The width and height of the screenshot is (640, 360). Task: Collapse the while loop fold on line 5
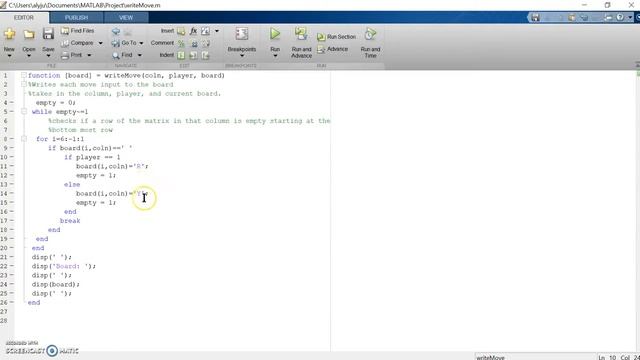pos(24,111)
